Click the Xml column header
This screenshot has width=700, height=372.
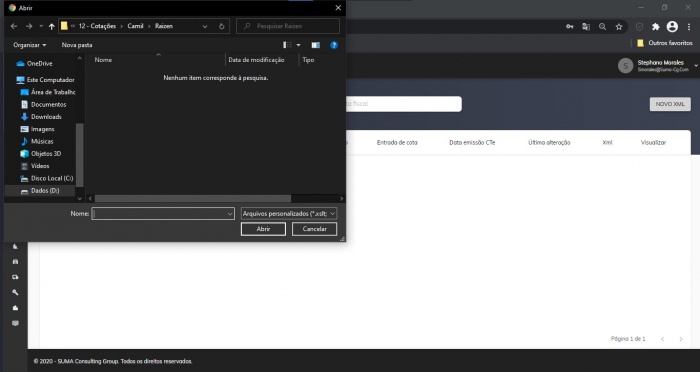click(607, 143)
